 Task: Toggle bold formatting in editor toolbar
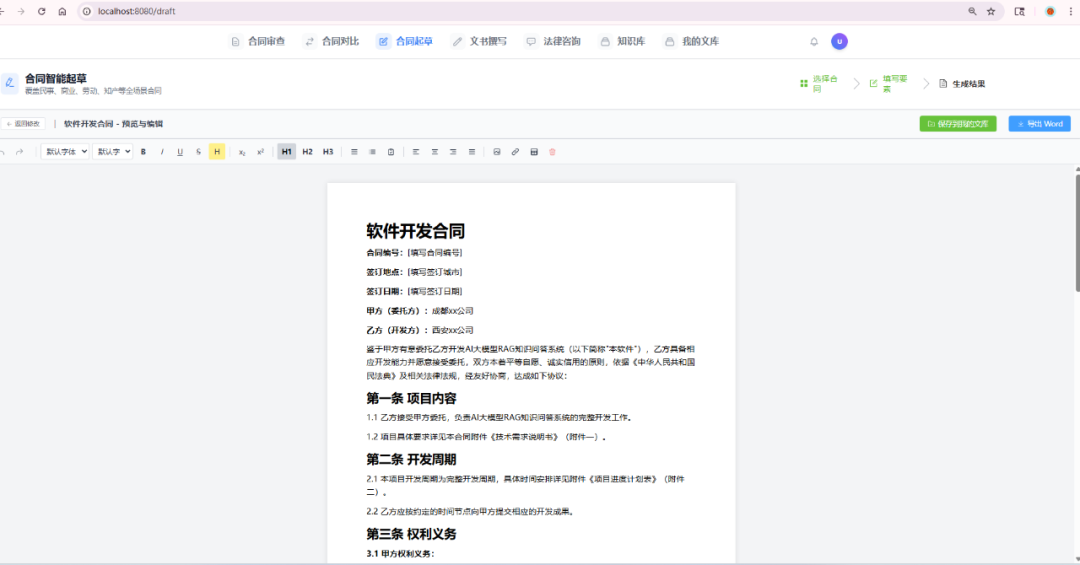pyautogui.click(x=144, y=152)
